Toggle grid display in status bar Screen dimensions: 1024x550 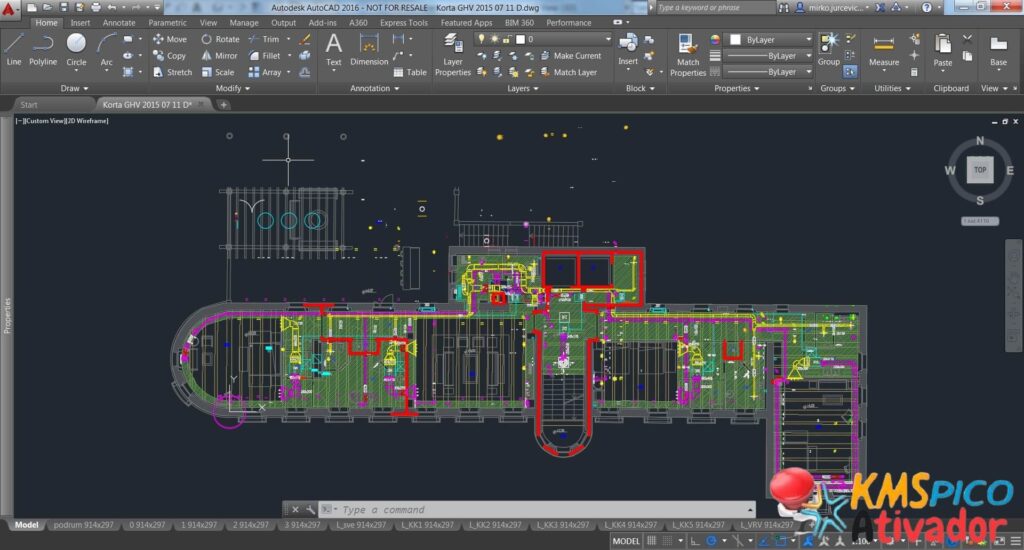pos(651,541)
